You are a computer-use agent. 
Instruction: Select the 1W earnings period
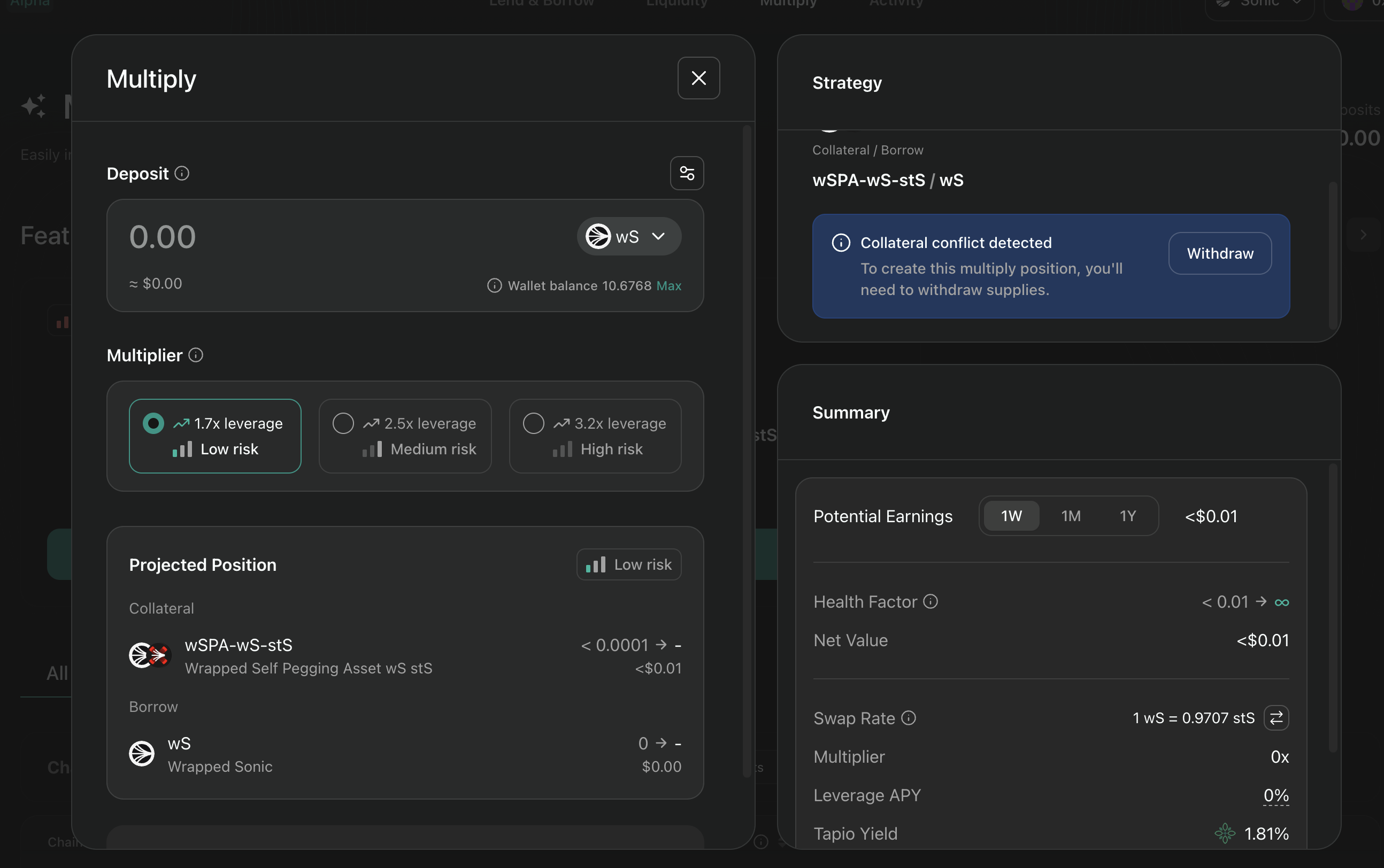click(1011, 516)
